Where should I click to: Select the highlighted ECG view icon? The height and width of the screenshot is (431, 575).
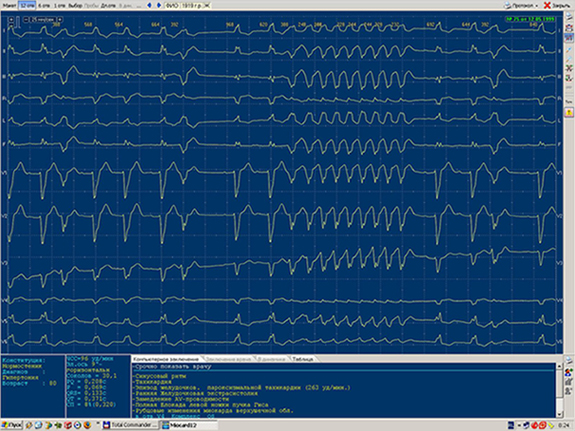click(569, 38)
